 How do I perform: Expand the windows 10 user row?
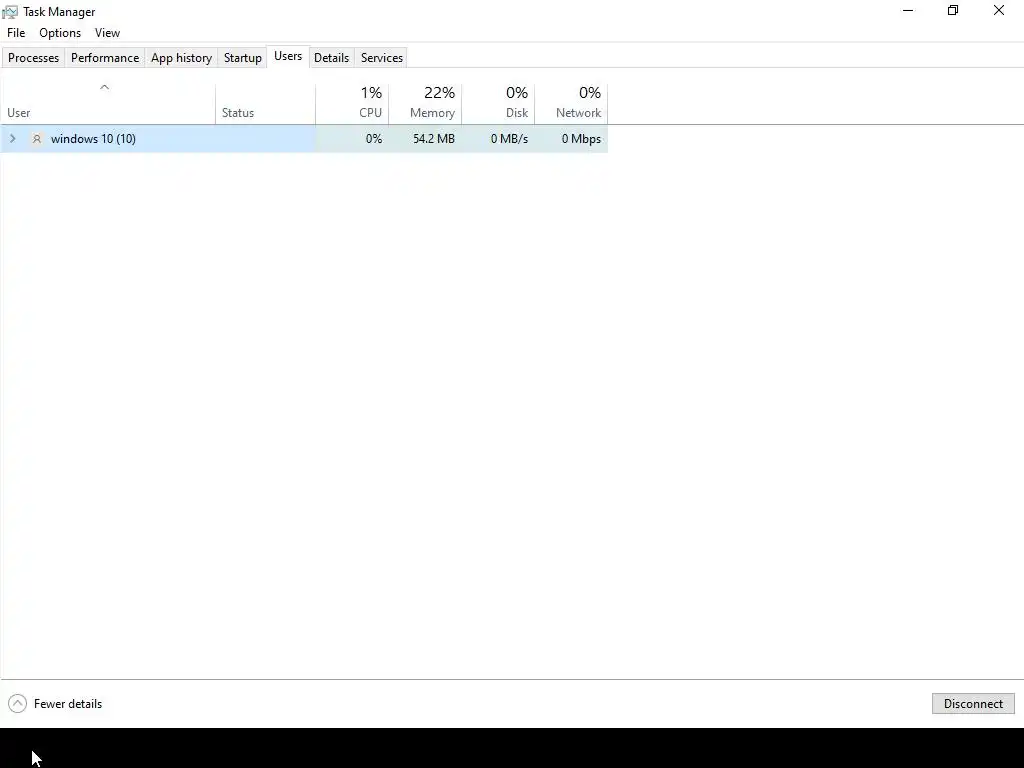(12, 138)
